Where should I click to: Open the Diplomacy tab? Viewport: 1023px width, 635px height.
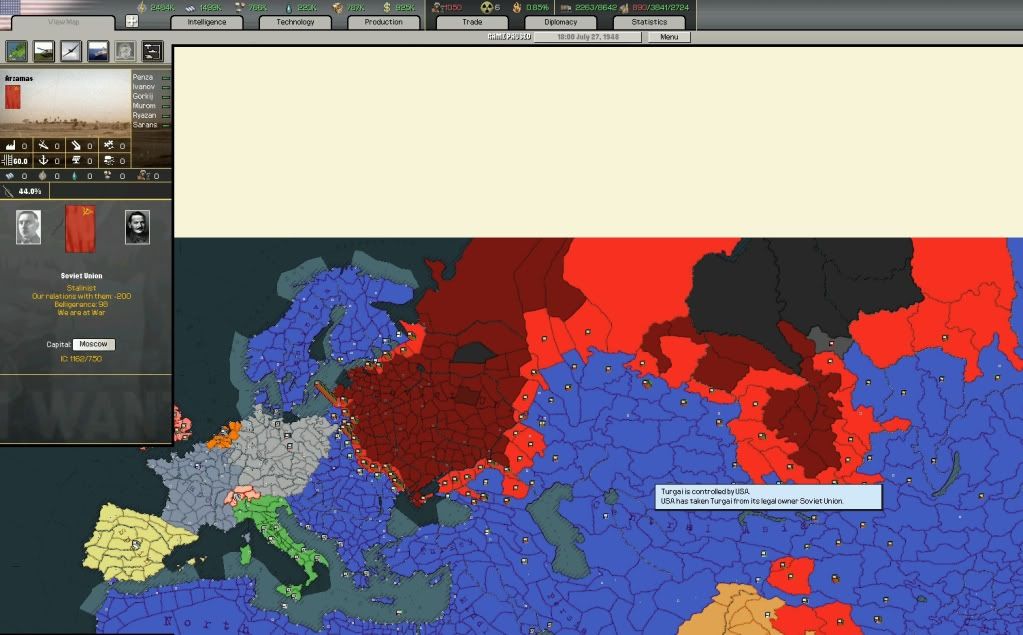[560, 22]
